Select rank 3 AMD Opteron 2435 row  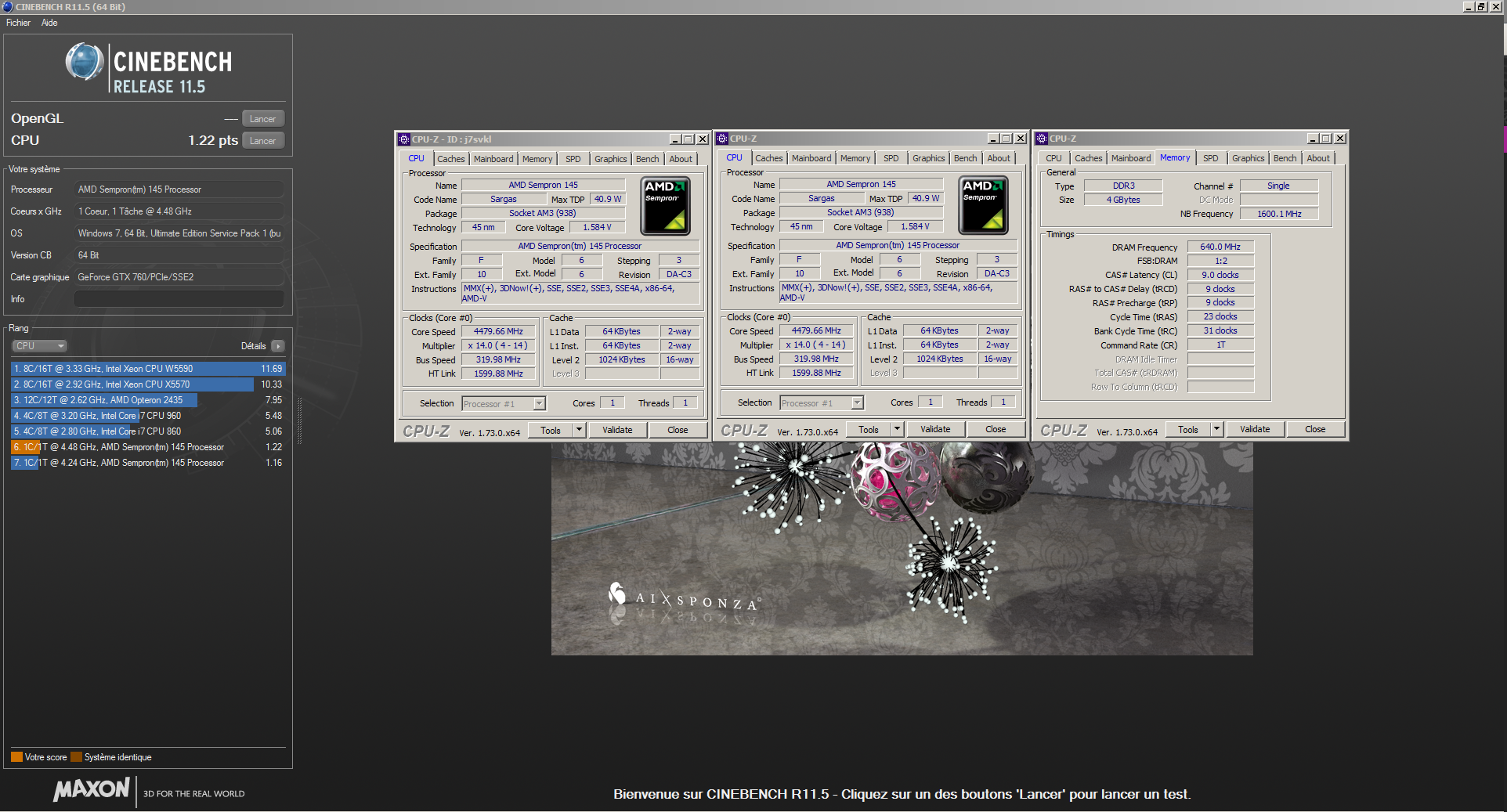click(148, 400)
